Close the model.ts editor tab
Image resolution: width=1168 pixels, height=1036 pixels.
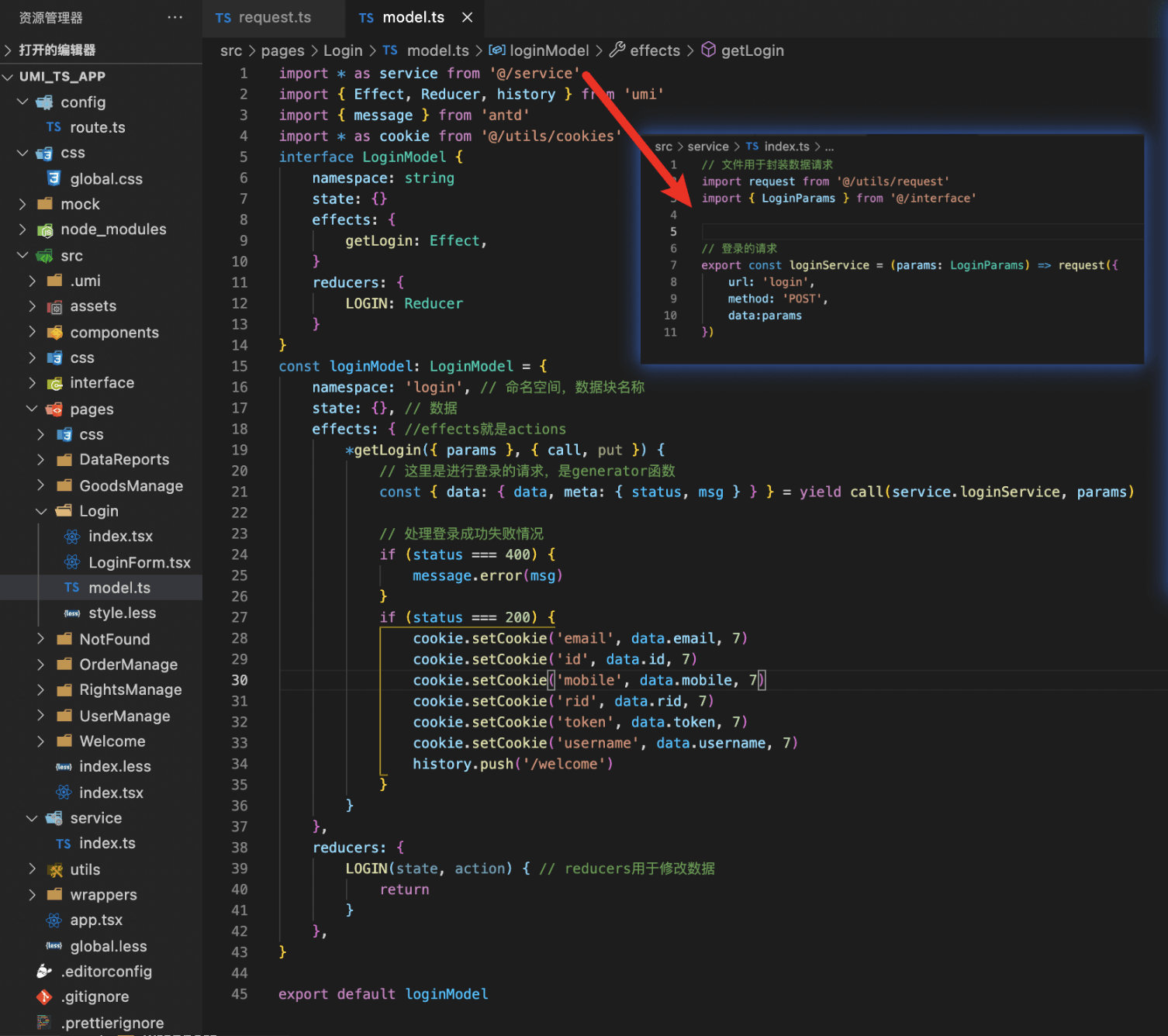tap(467, 17)
